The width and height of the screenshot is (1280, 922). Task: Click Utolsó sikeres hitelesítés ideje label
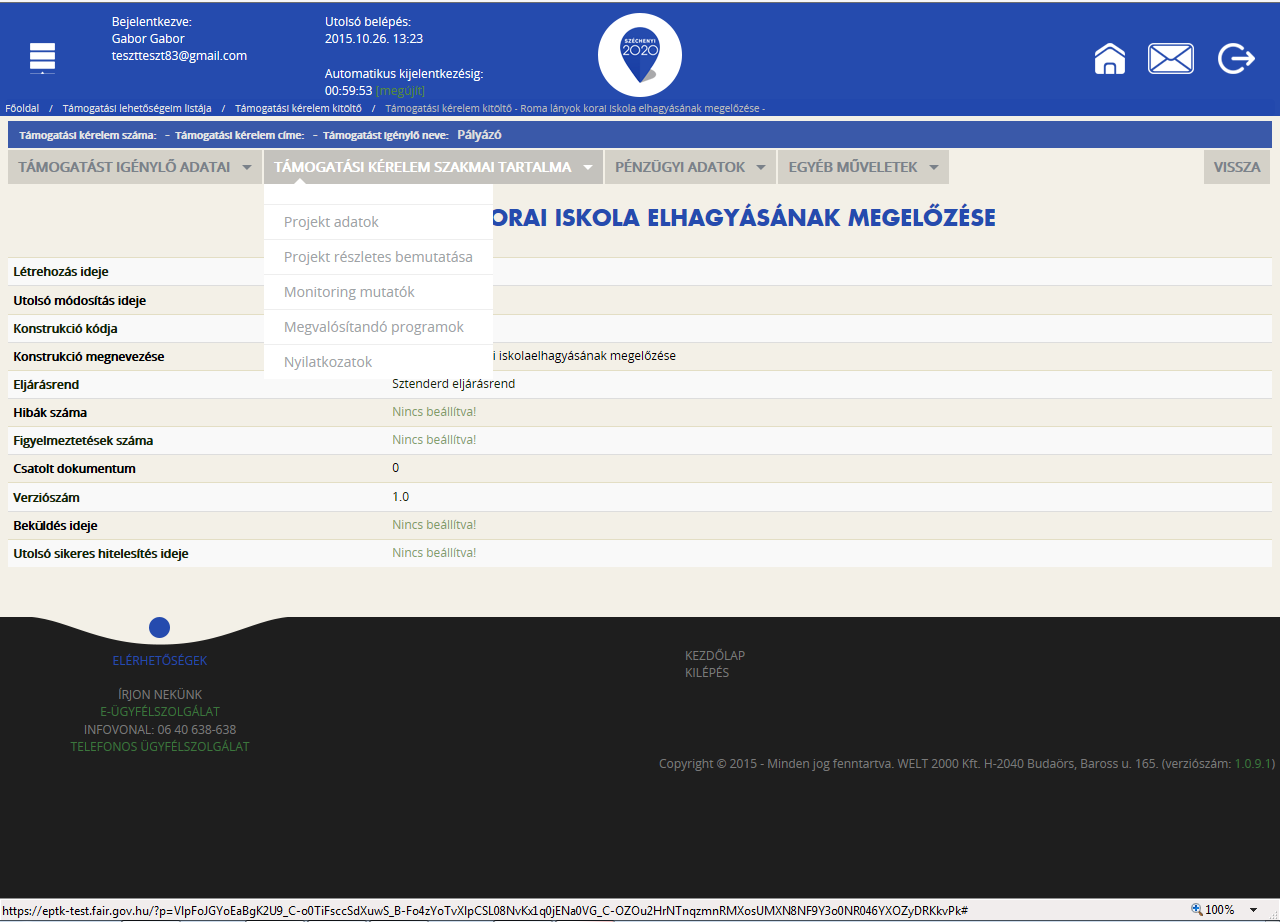tap(101, 553)
